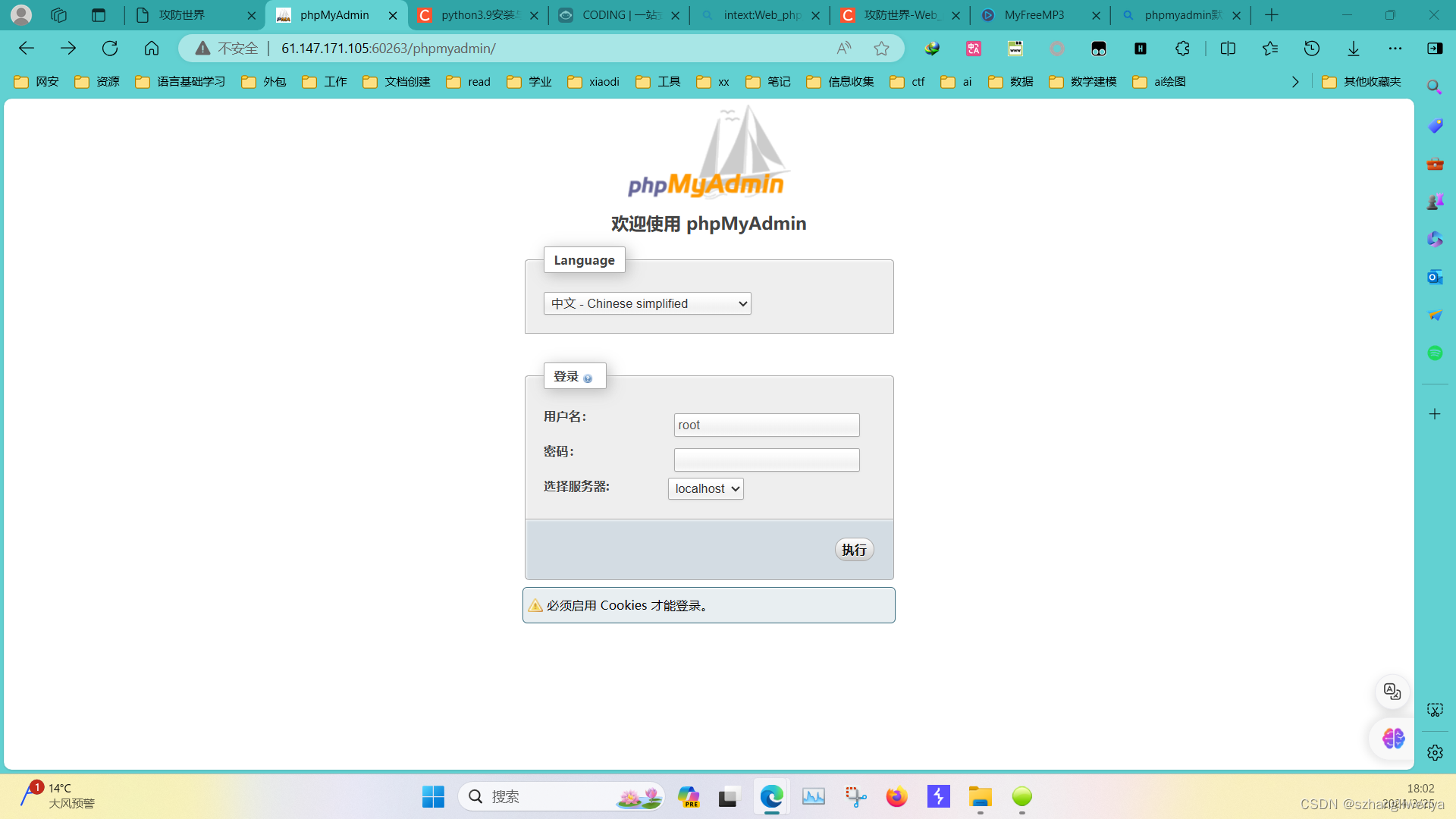Image resolution: width=1456 pixels, height=819 pixels.
Task: Open the split screen toolbar icon
Action: coord(1228,49)
